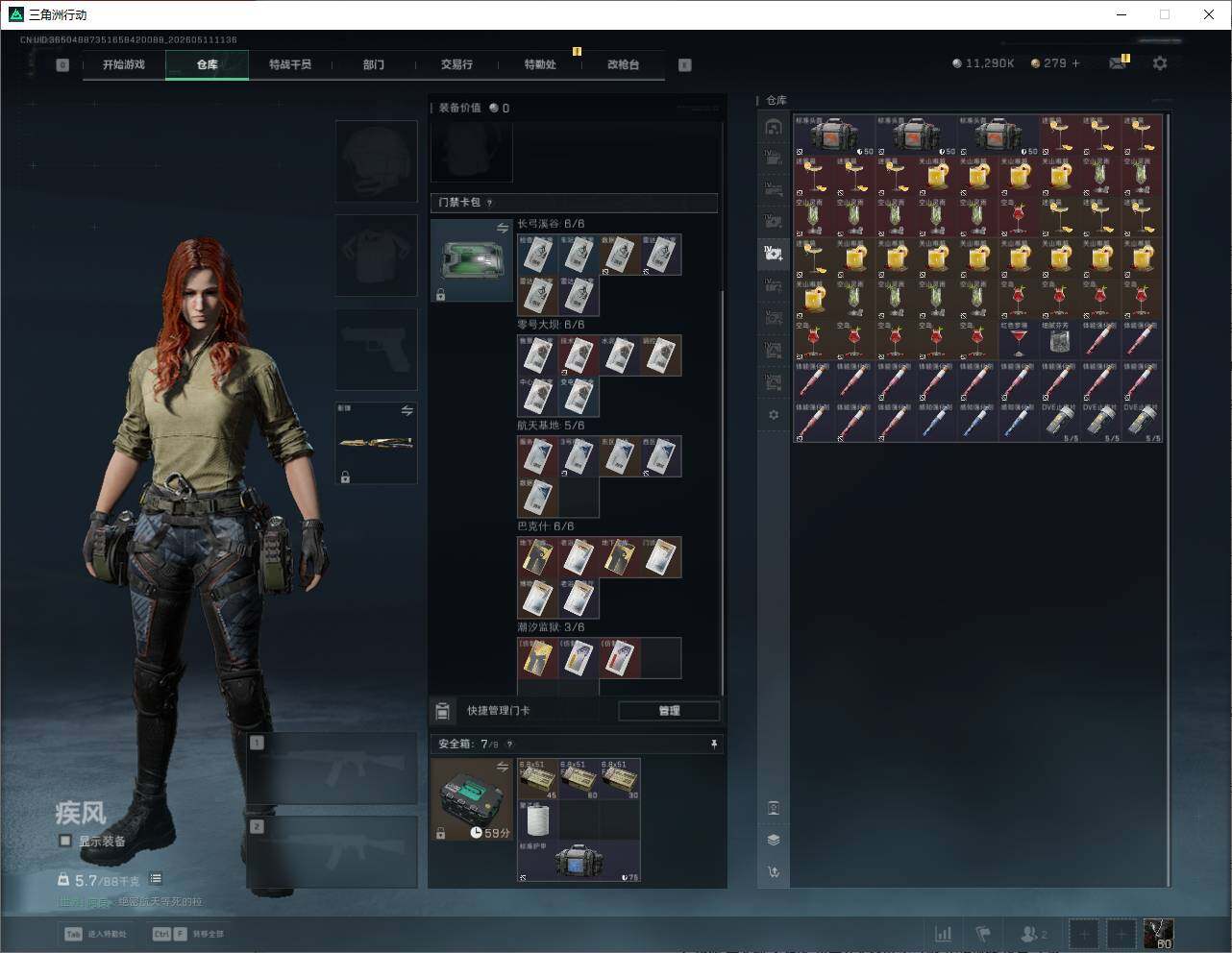The image size is (1232, 953).
Task: Click the swap arrows on the safe box
Action: (x=502, y=766)
